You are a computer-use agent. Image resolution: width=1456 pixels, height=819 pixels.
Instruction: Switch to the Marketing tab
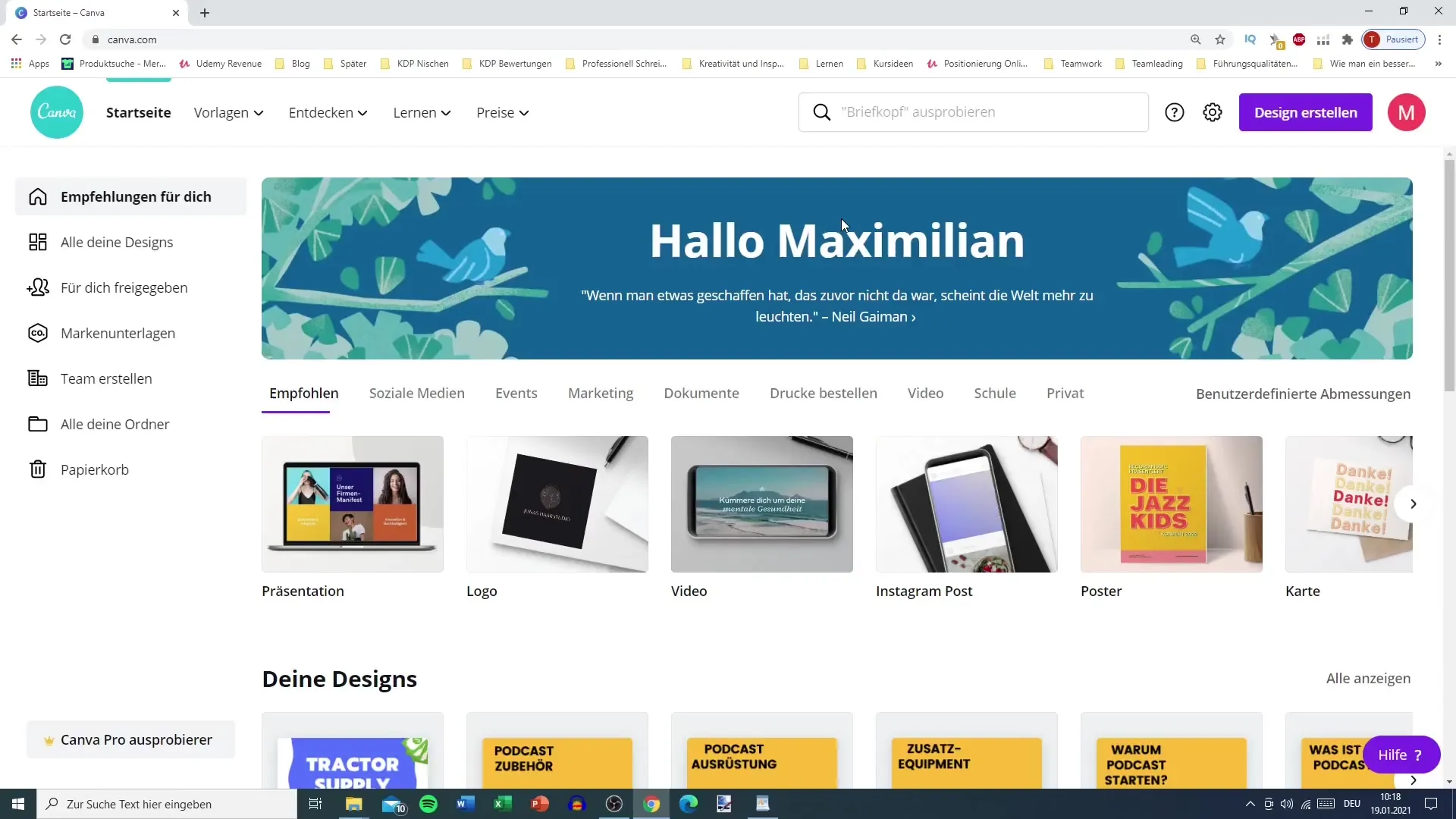[600, 393]
